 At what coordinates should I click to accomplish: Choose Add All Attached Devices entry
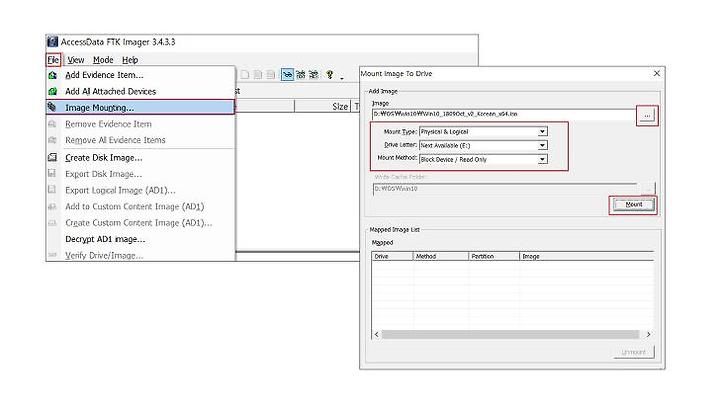pos(141,91)
